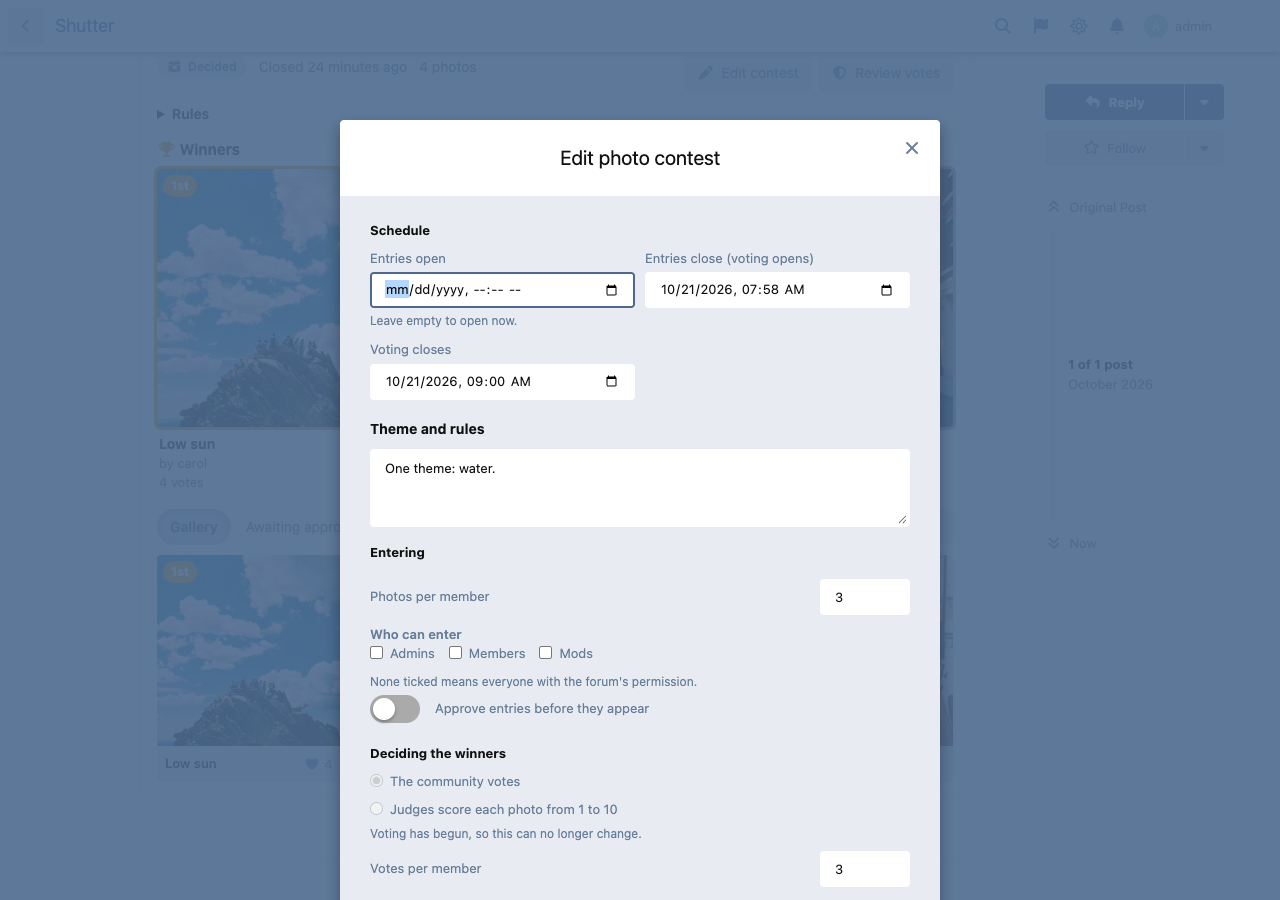Open the flags icon in header

[1041, 26]
